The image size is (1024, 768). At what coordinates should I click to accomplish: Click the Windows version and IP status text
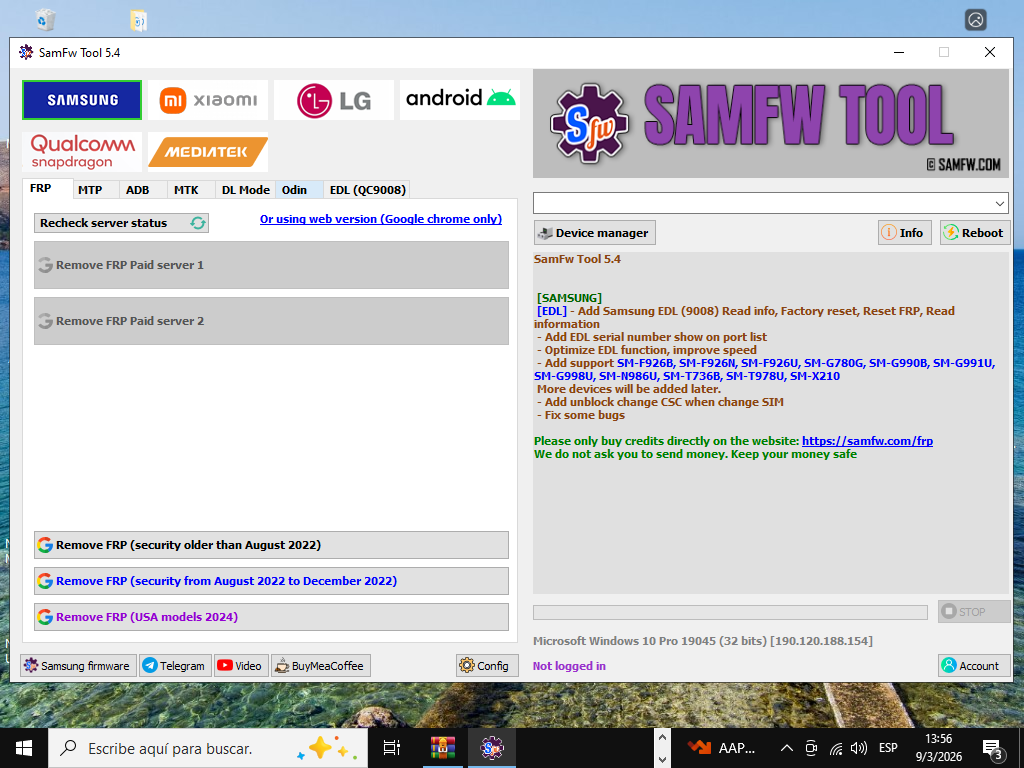tap(703, 641)
